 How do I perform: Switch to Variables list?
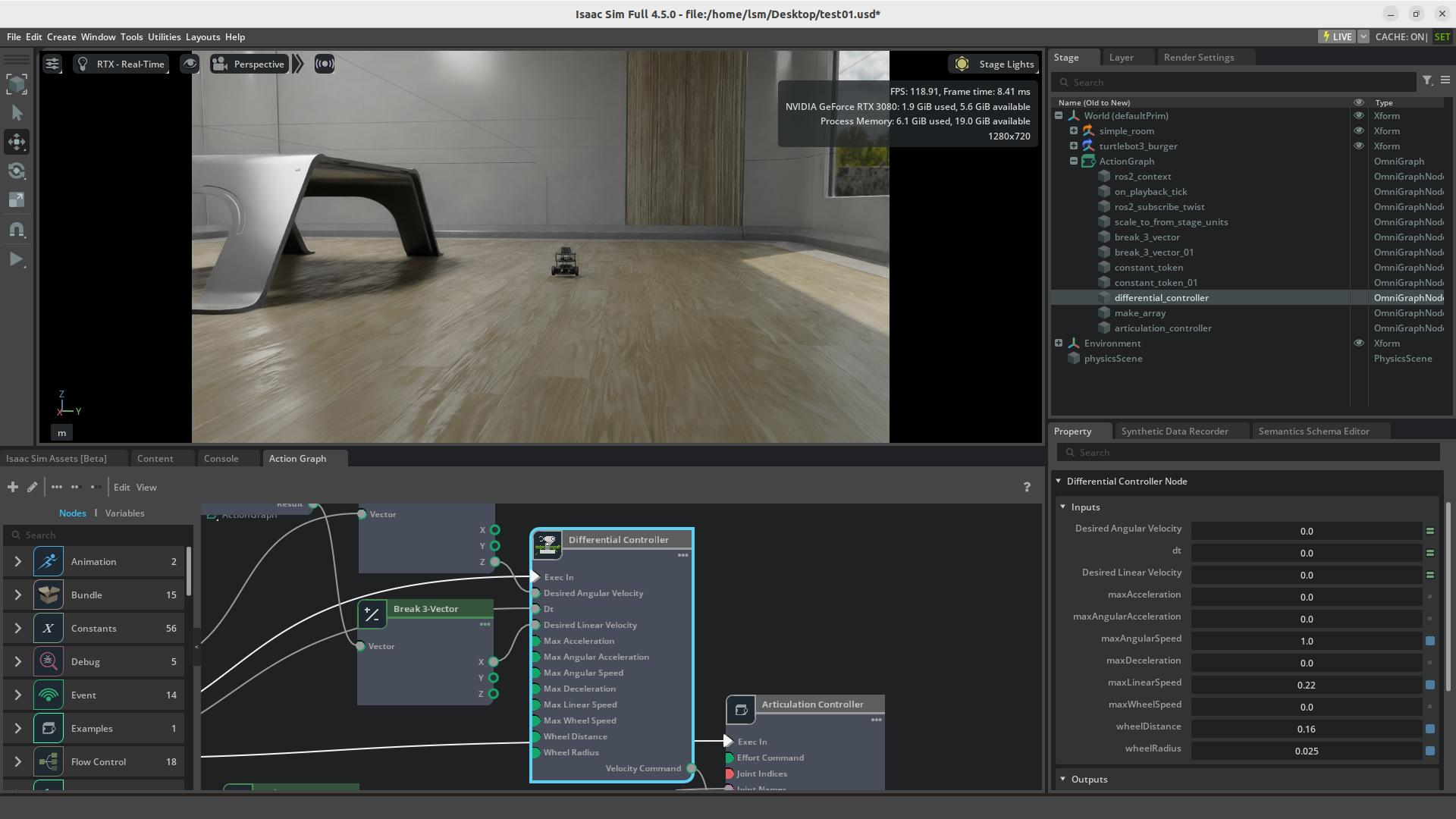coord(125,513)
